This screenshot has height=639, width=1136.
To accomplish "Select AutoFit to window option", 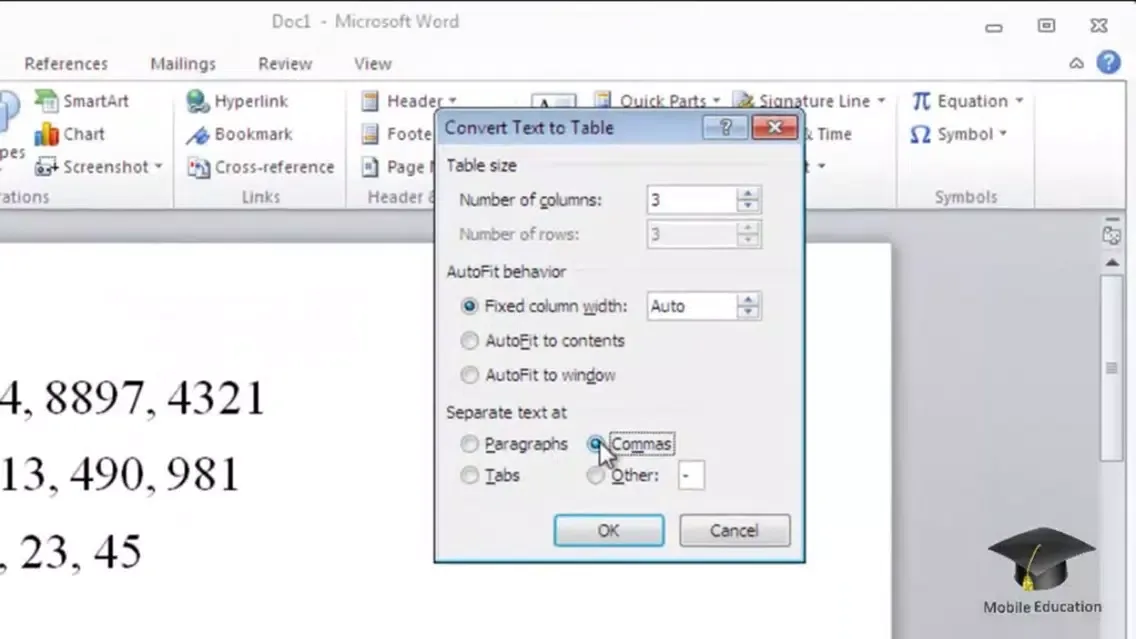I will click(538, 375).
